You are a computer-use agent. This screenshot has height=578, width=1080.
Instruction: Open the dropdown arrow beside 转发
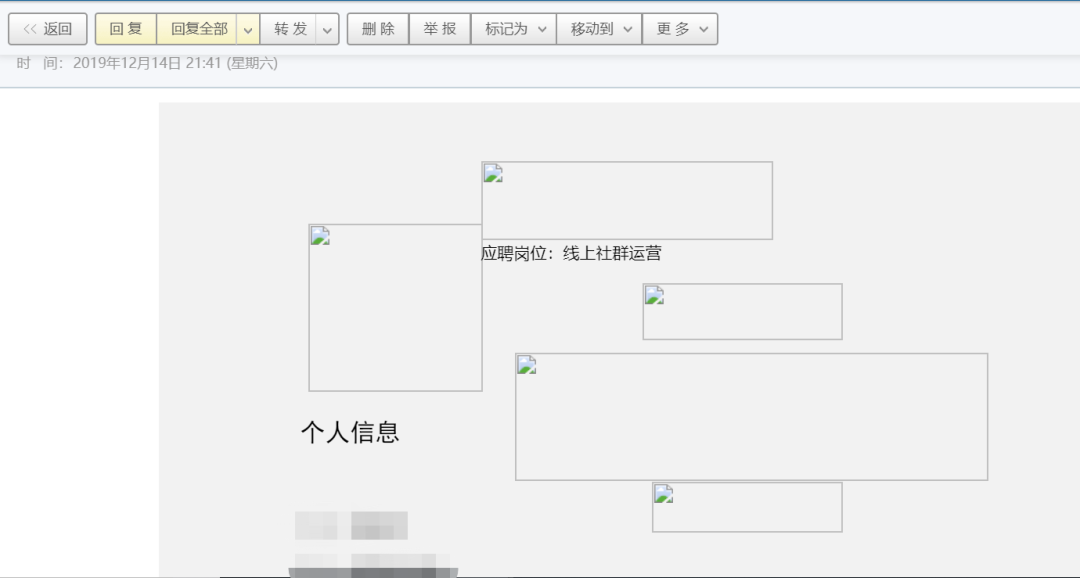(327, 28)
